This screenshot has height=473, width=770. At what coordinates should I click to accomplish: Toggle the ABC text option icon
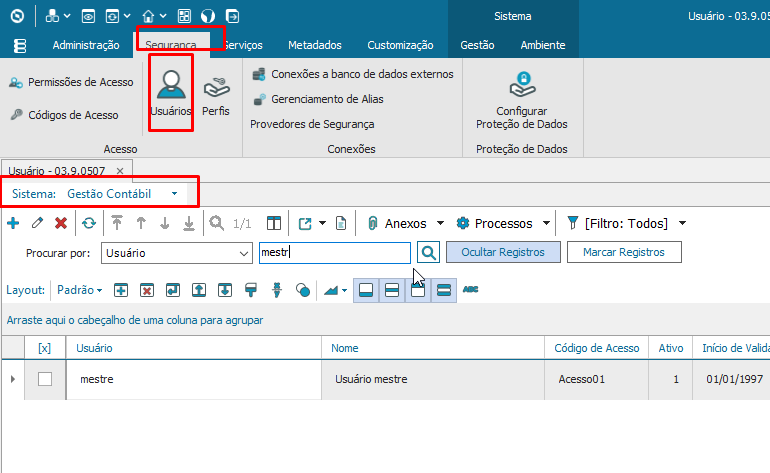click(470, 289)
